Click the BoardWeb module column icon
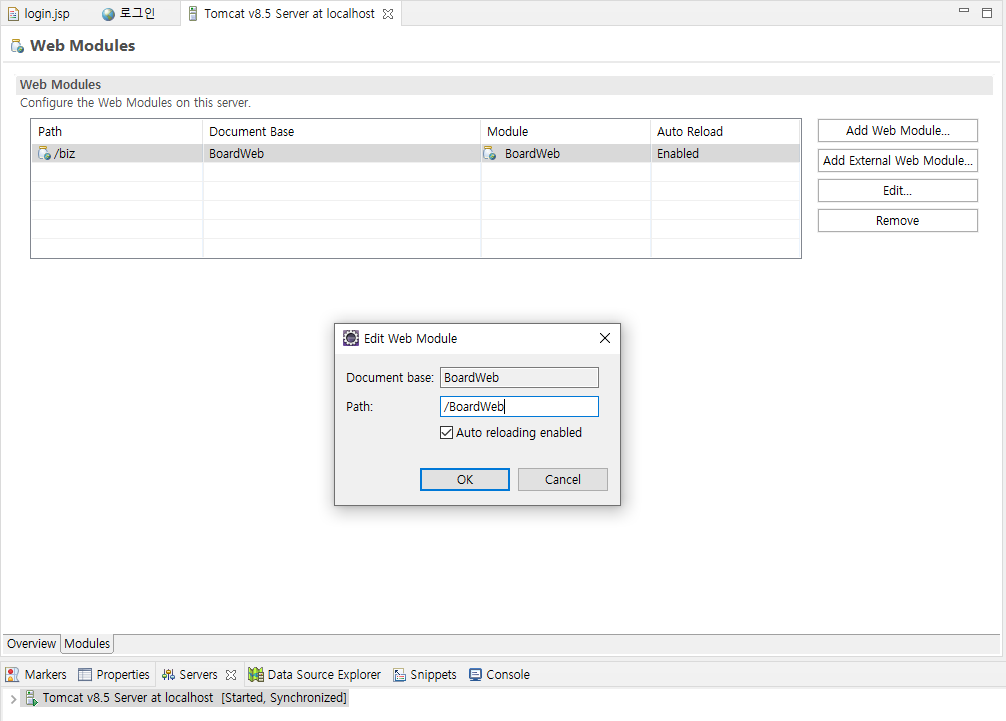Viewport: 1006px width, 721px height. pos(490,153)
